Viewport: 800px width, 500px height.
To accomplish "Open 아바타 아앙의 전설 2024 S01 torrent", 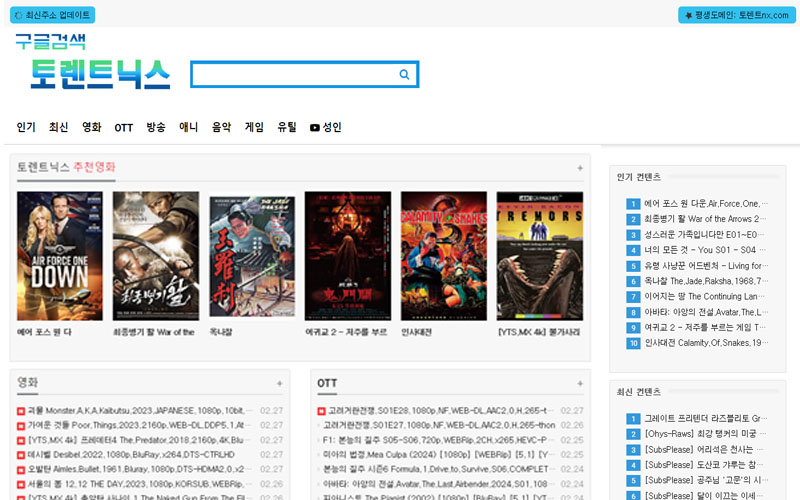I will click(437, 484).
